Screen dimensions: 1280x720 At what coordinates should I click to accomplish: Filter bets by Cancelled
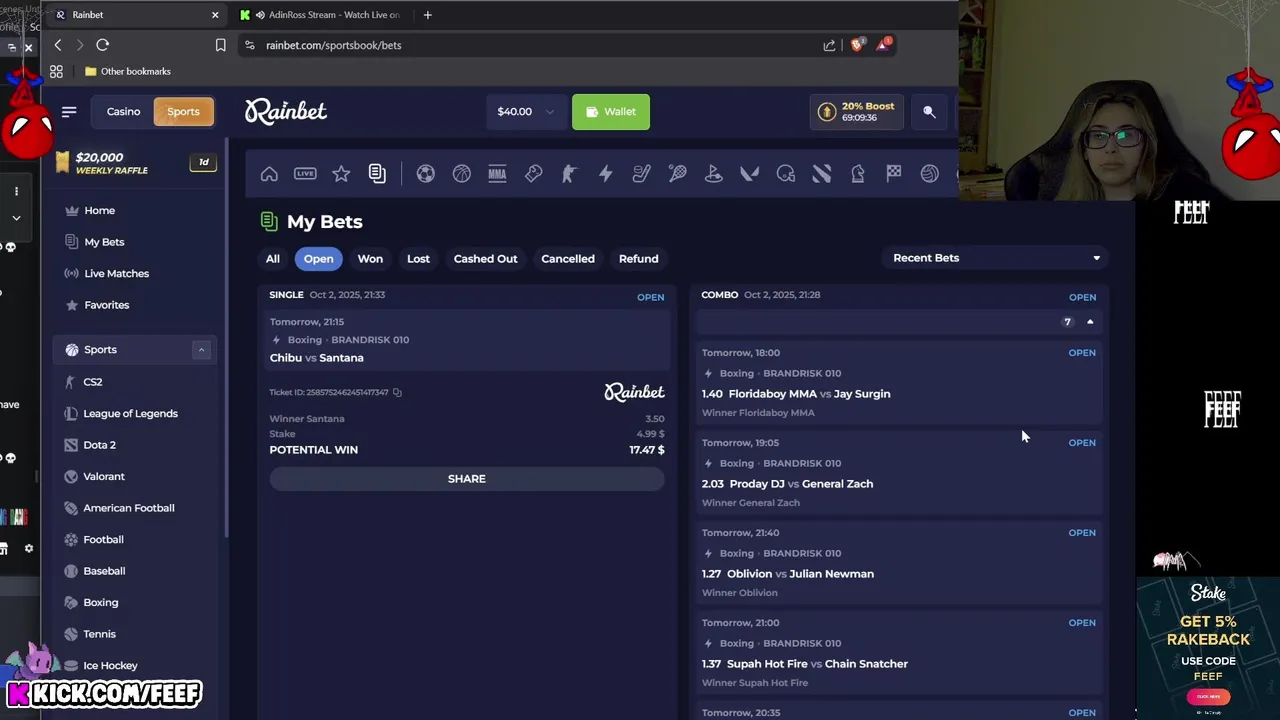[x=568, y=259]
